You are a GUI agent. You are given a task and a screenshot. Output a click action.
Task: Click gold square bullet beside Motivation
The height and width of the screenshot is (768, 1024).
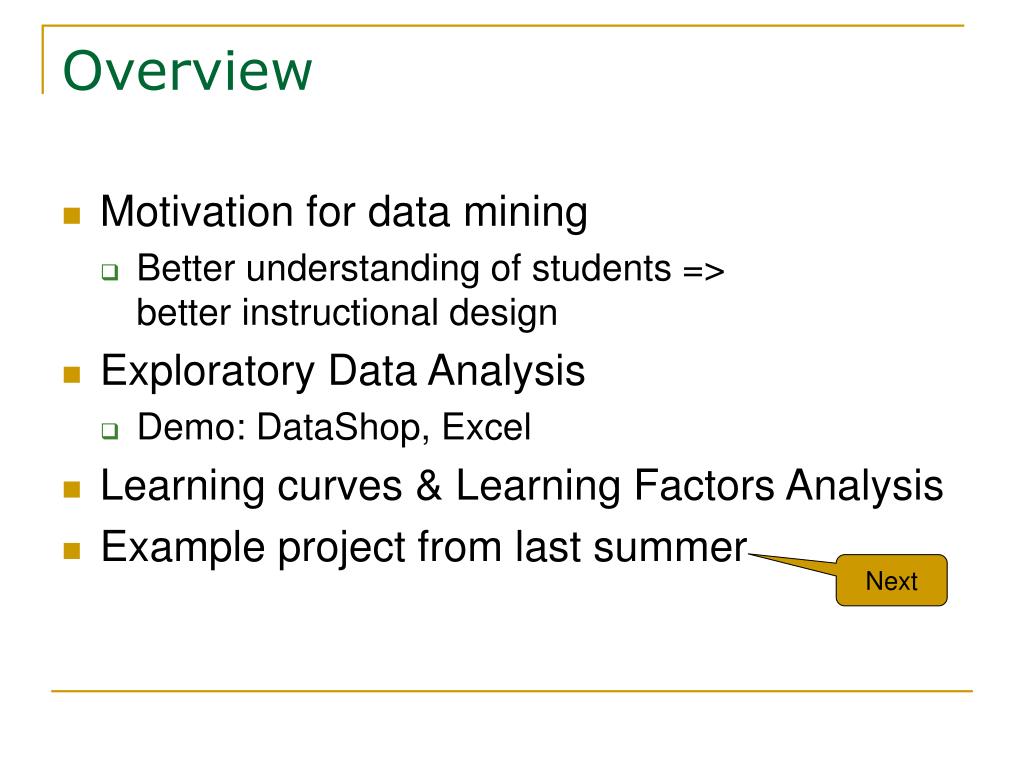click(x=72, y=216)
